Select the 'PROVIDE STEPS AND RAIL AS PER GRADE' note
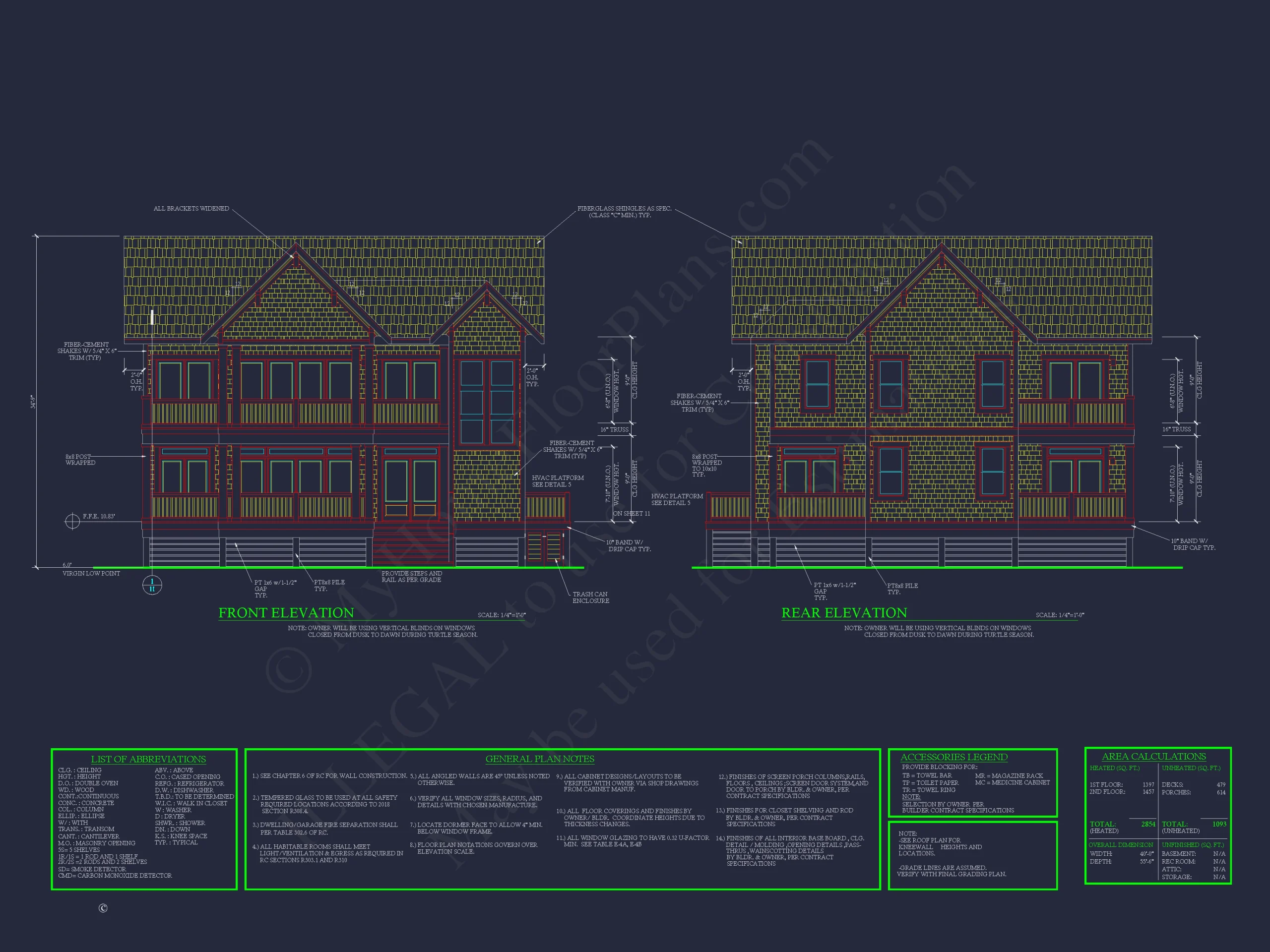The image size is (1270, 952). tap(412, 576)
